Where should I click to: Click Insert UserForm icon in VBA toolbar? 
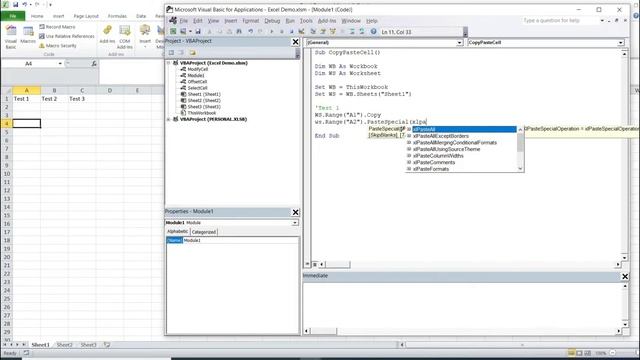point(183,31)
